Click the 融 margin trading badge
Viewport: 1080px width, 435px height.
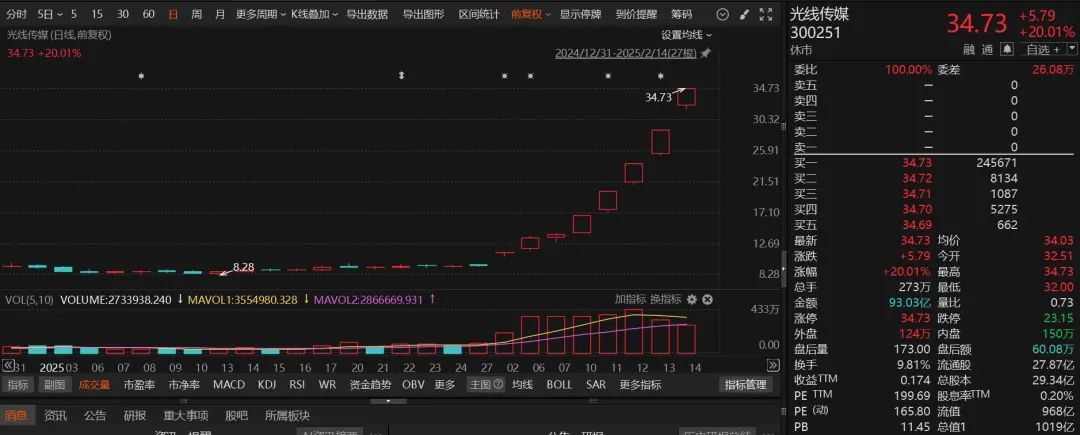point(969,49)
